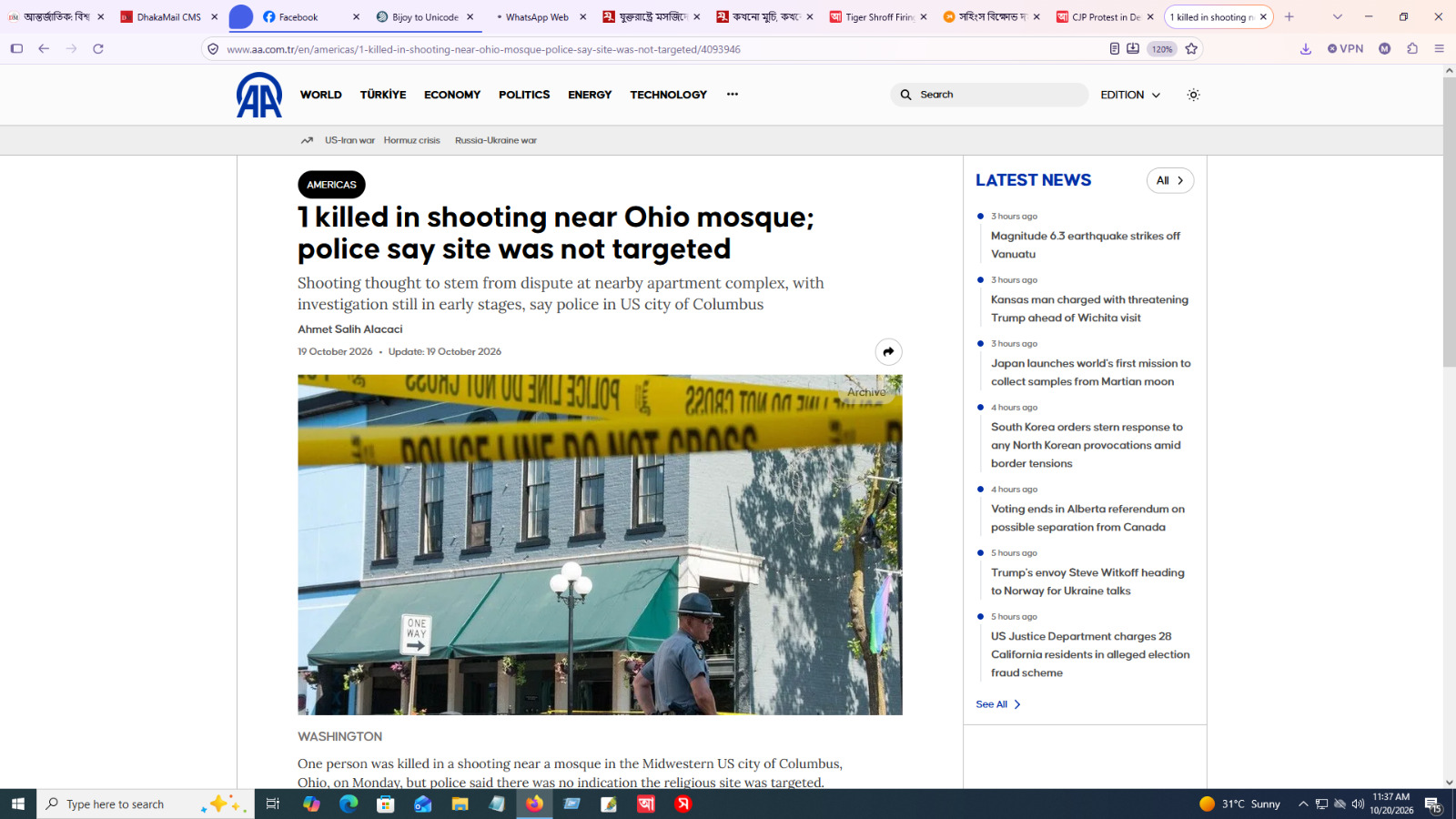Open the US-Iran war trending link

349,140
